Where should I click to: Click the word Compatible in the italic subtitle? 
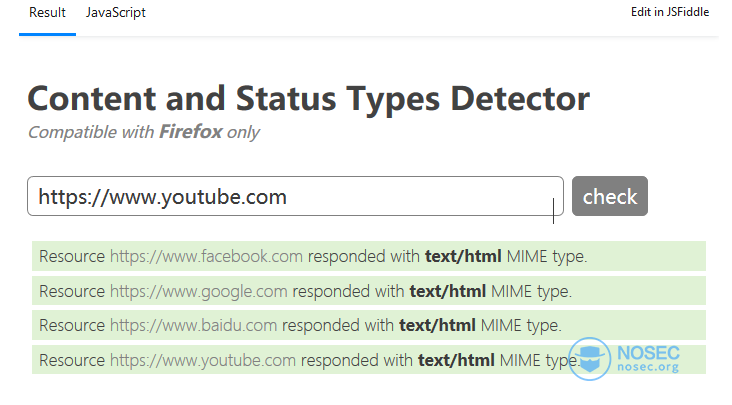coord(72,133)
